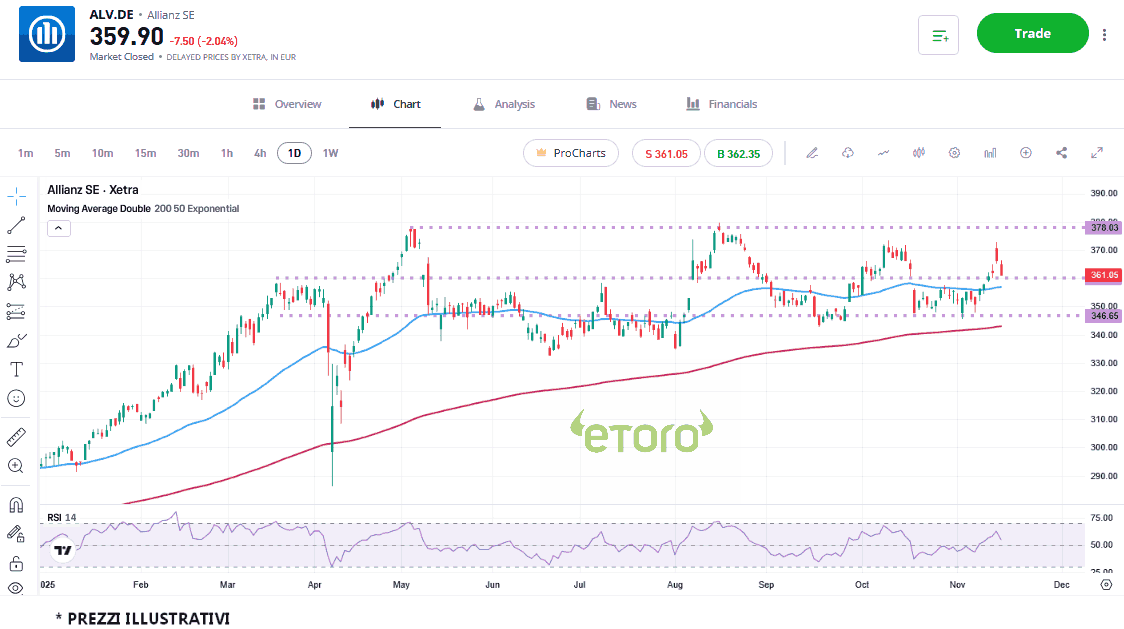Open ProCharts button
This screenshot has width=1124, height=629.
click(x=571, y=153)
